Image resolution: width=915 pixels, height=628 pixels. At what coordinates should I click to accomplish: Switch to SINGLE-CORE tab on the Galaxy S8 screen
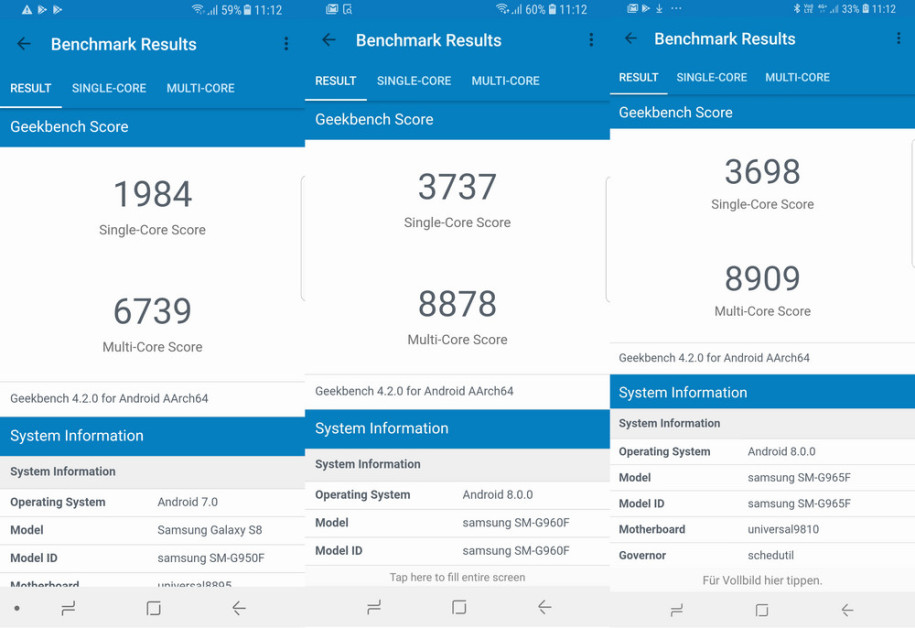click(x=109, y=88)
